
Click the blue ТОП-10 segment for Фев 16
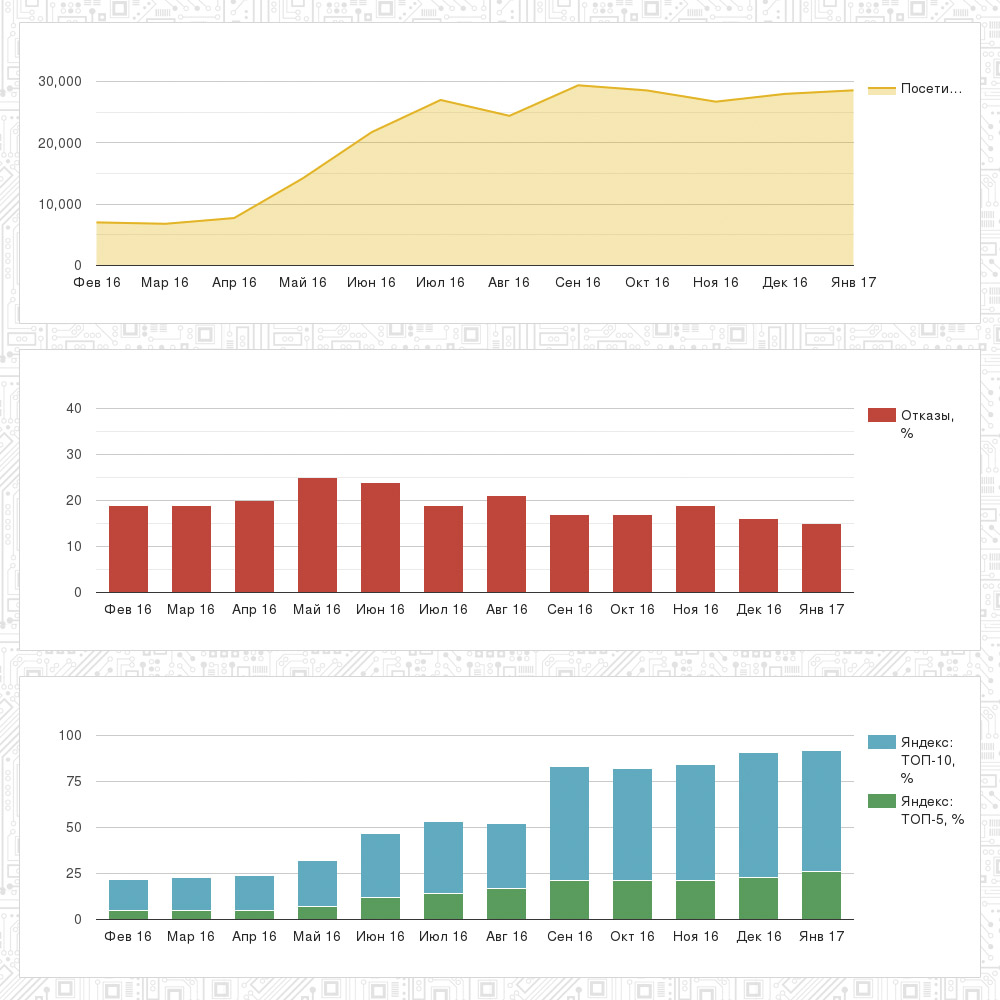128,895
